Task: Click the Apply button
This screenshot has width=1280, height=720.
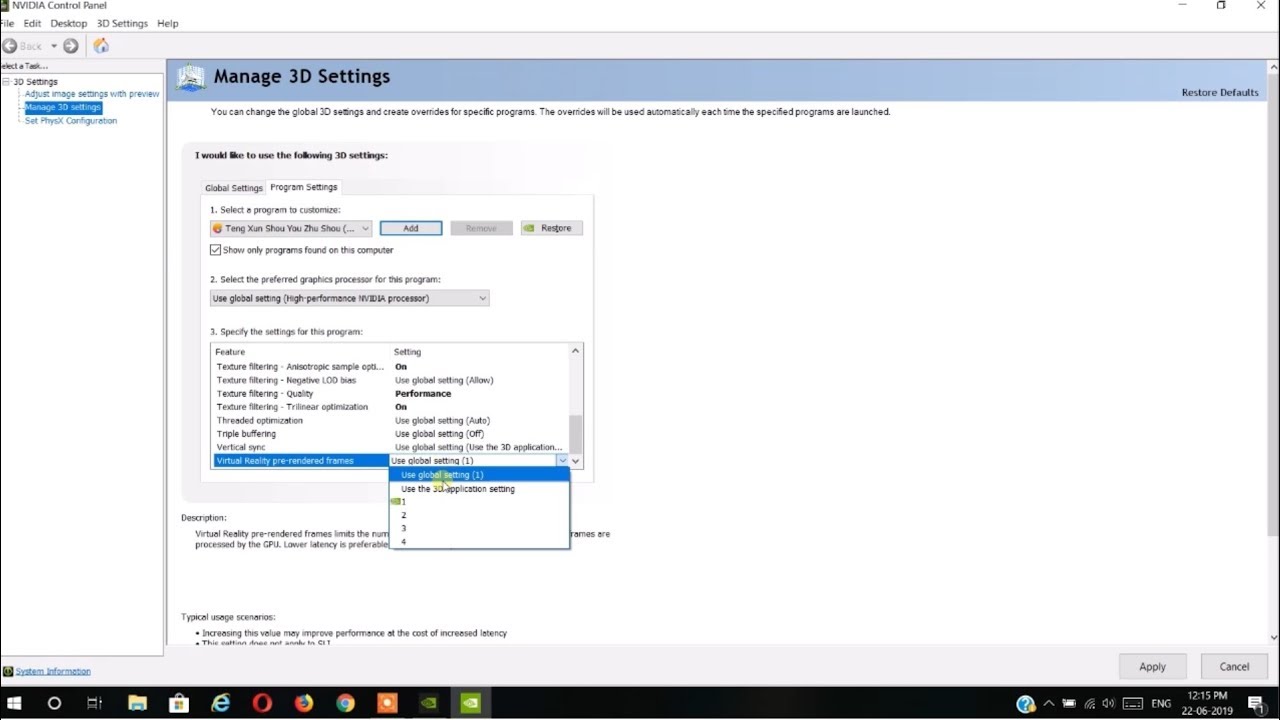Action: pyautogui.click(x=1152, y=667)
